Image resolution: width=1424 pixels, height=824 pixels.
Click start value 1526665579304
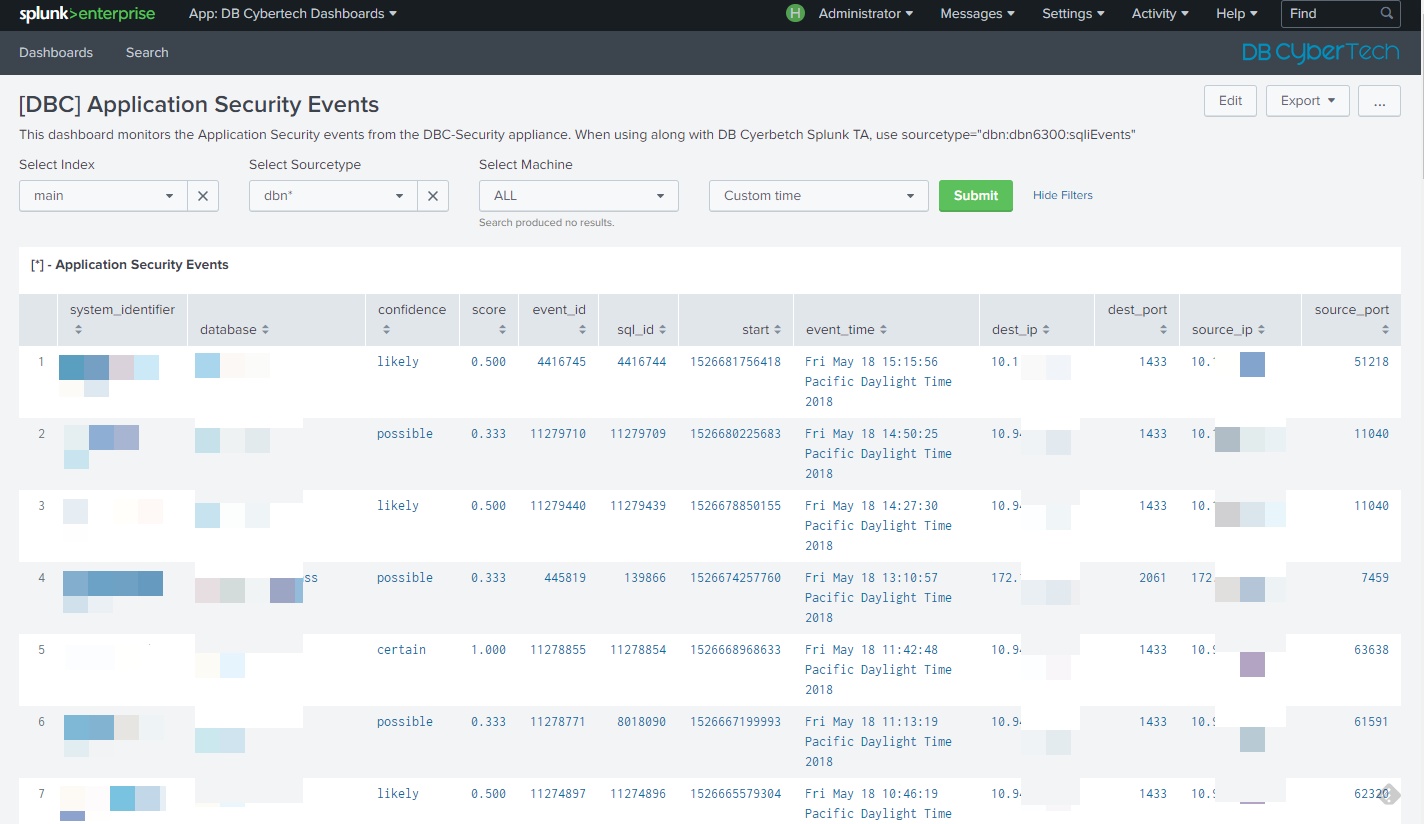(x=736, y=794)
